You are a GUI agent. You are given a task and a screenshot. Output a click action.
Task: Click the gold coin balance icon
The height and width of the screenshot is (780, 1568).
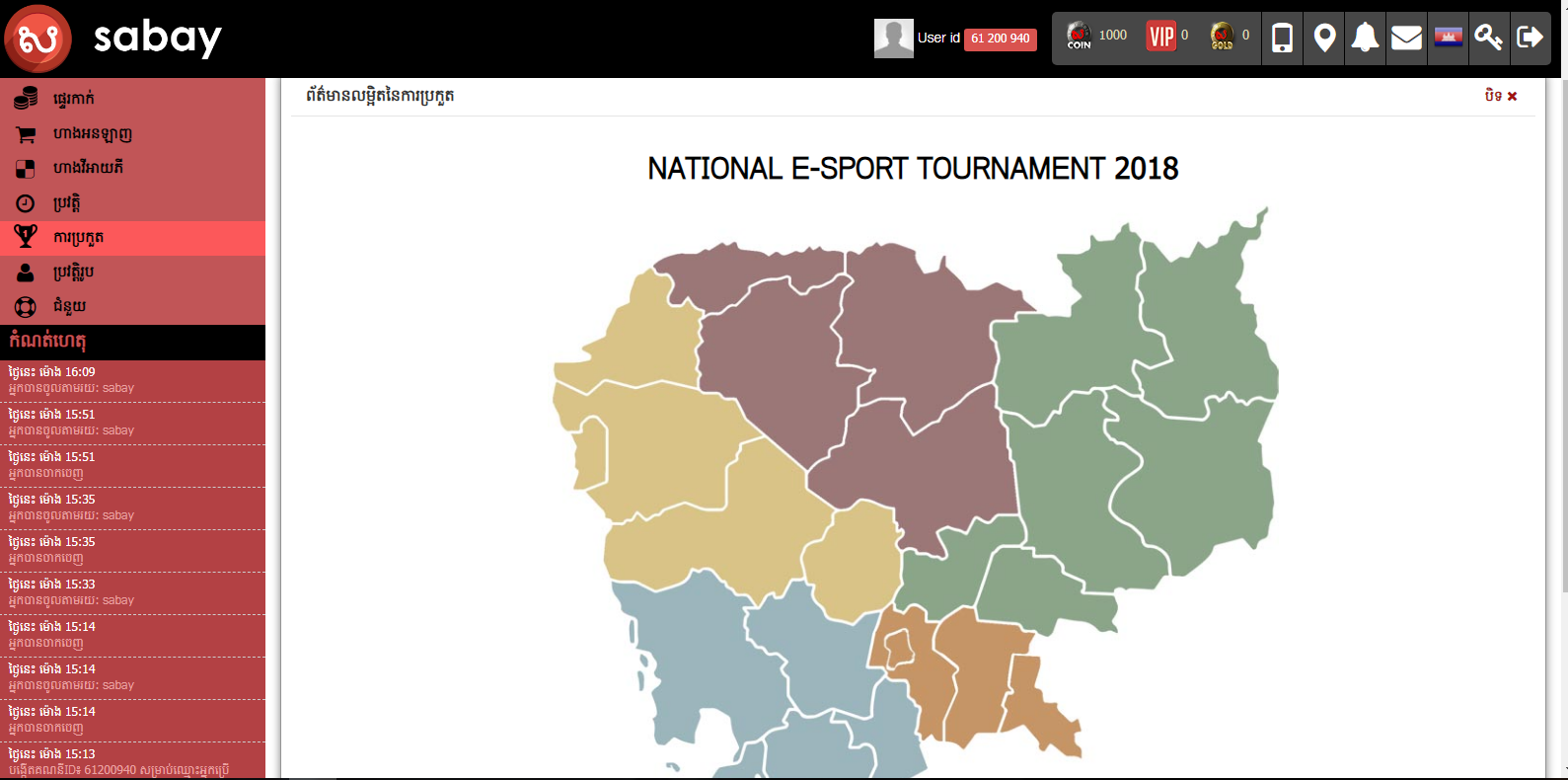1222,37
